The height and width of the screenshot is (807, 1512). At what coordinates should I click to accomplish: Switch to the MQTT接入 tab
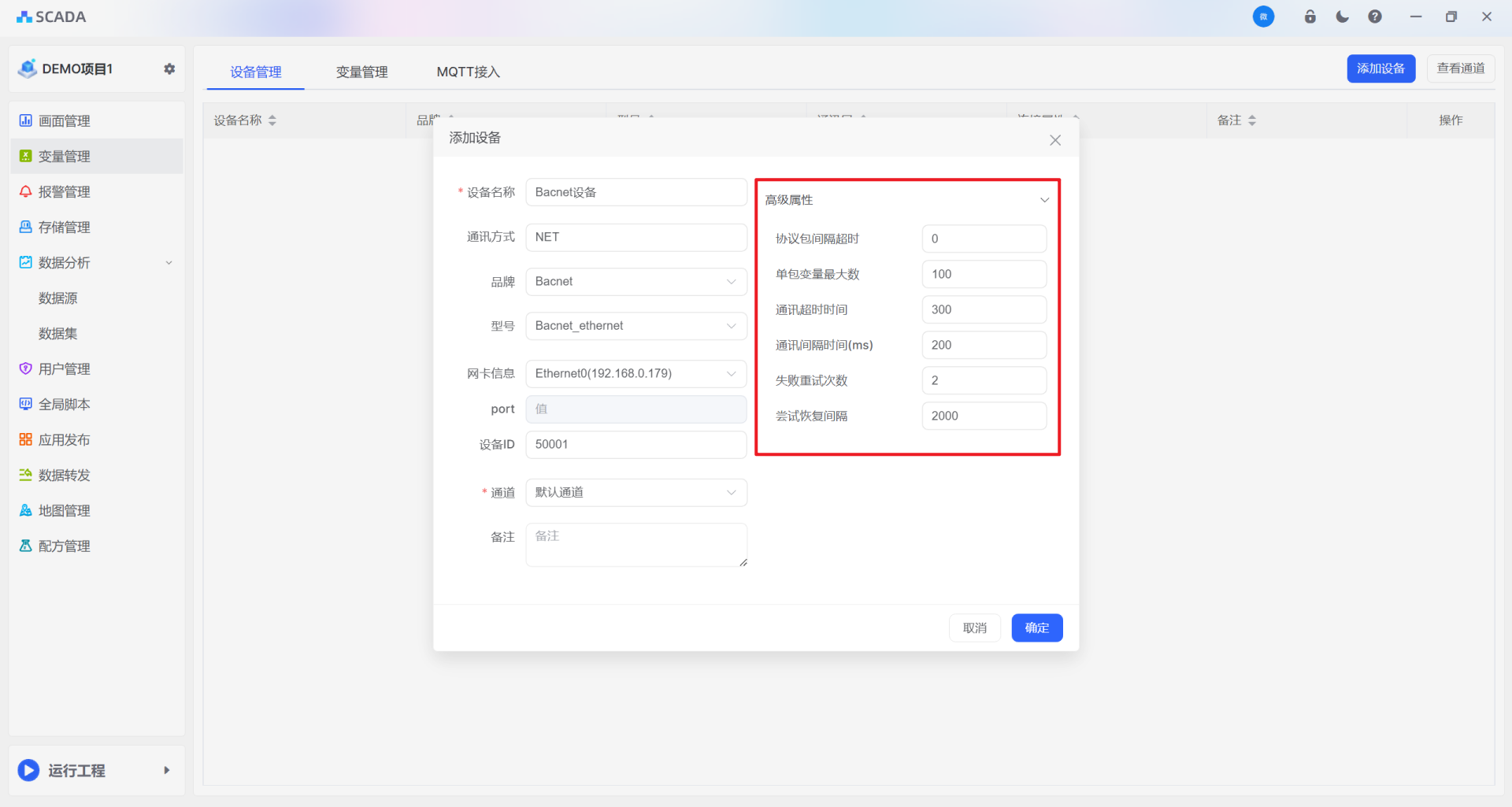(x=468, y=72)
